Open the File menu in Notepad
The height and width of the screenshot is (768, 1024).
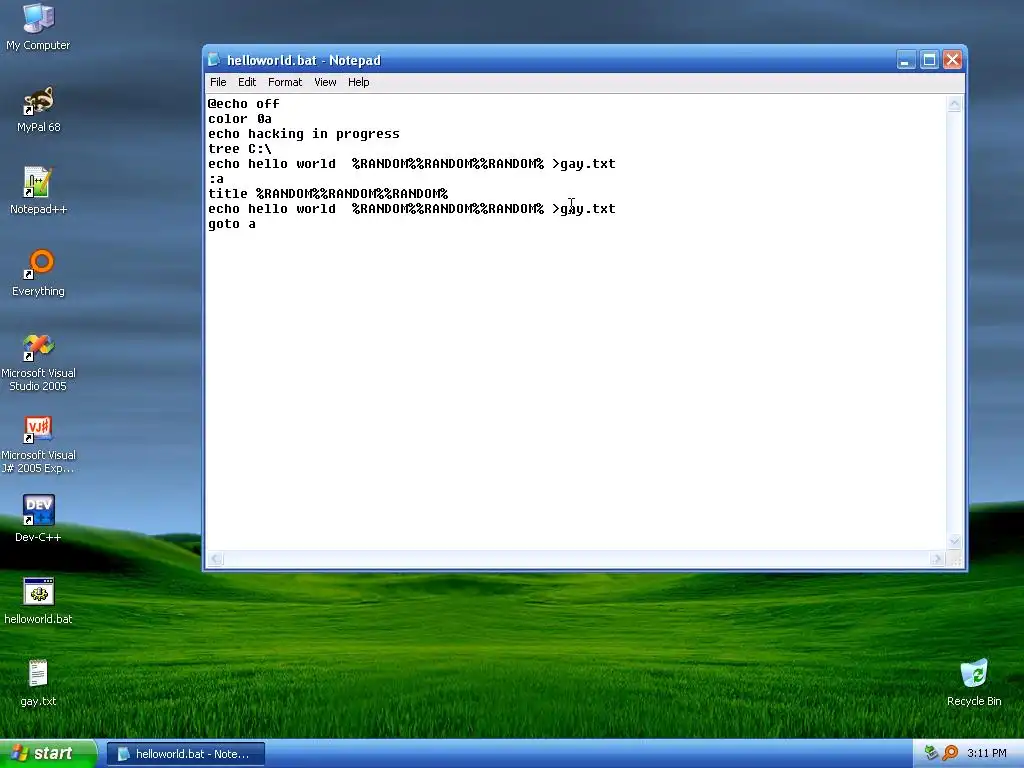pos(218,82)
